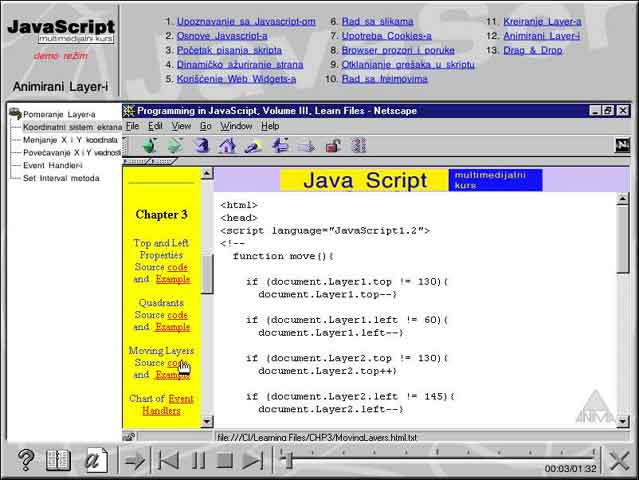Open Moving Layers Example link
Viewport: 639px width, 480px height.
click(x=173, y=374)
